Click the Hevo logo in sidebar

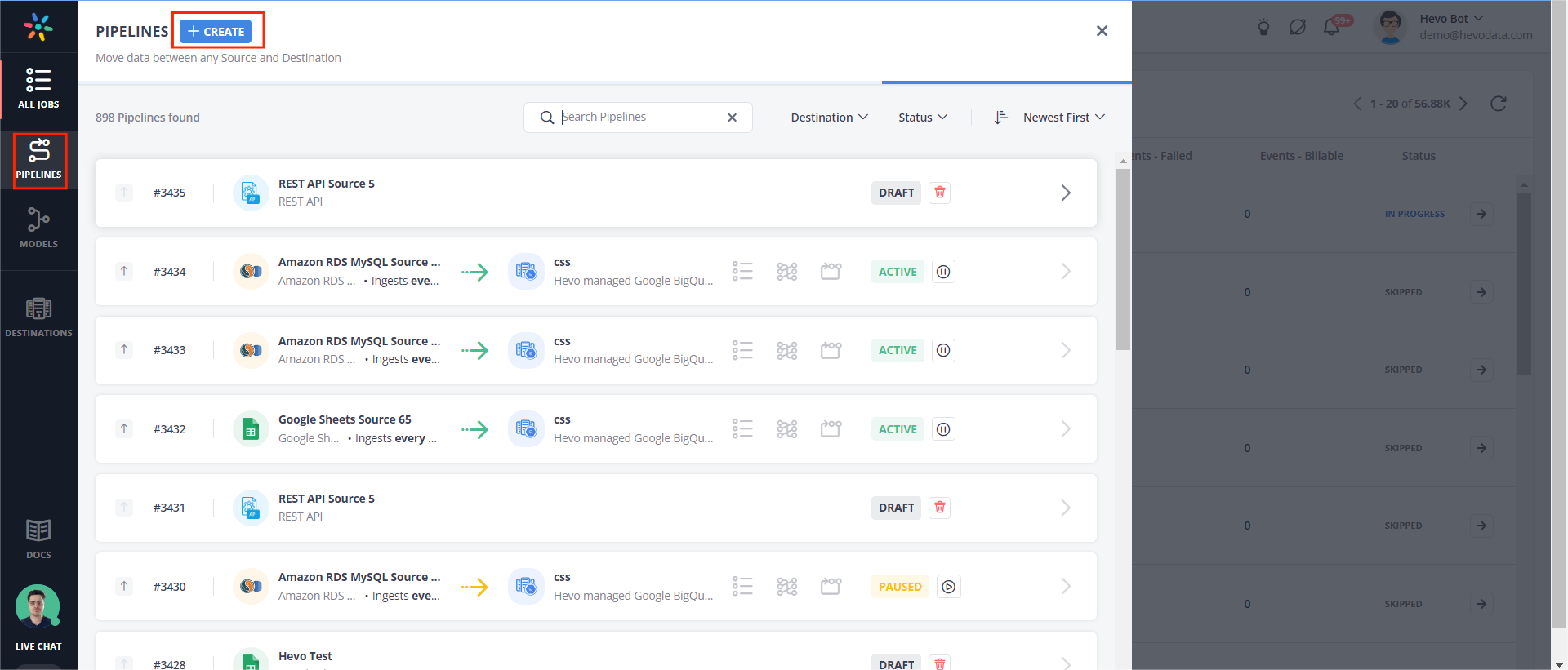click(x=38, y=28)
